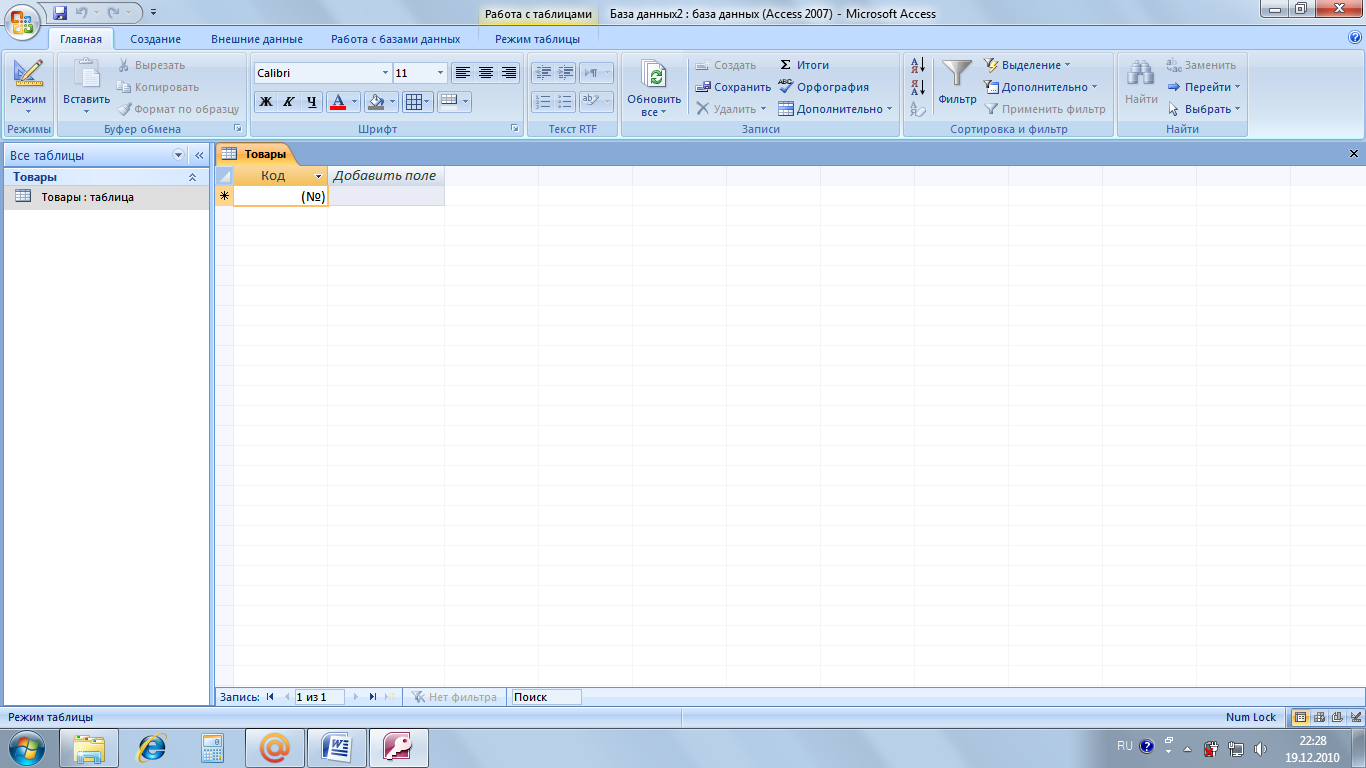Click numbered list icon
The height and width of the screenshot is (768, 1366).
coord(543,102)
